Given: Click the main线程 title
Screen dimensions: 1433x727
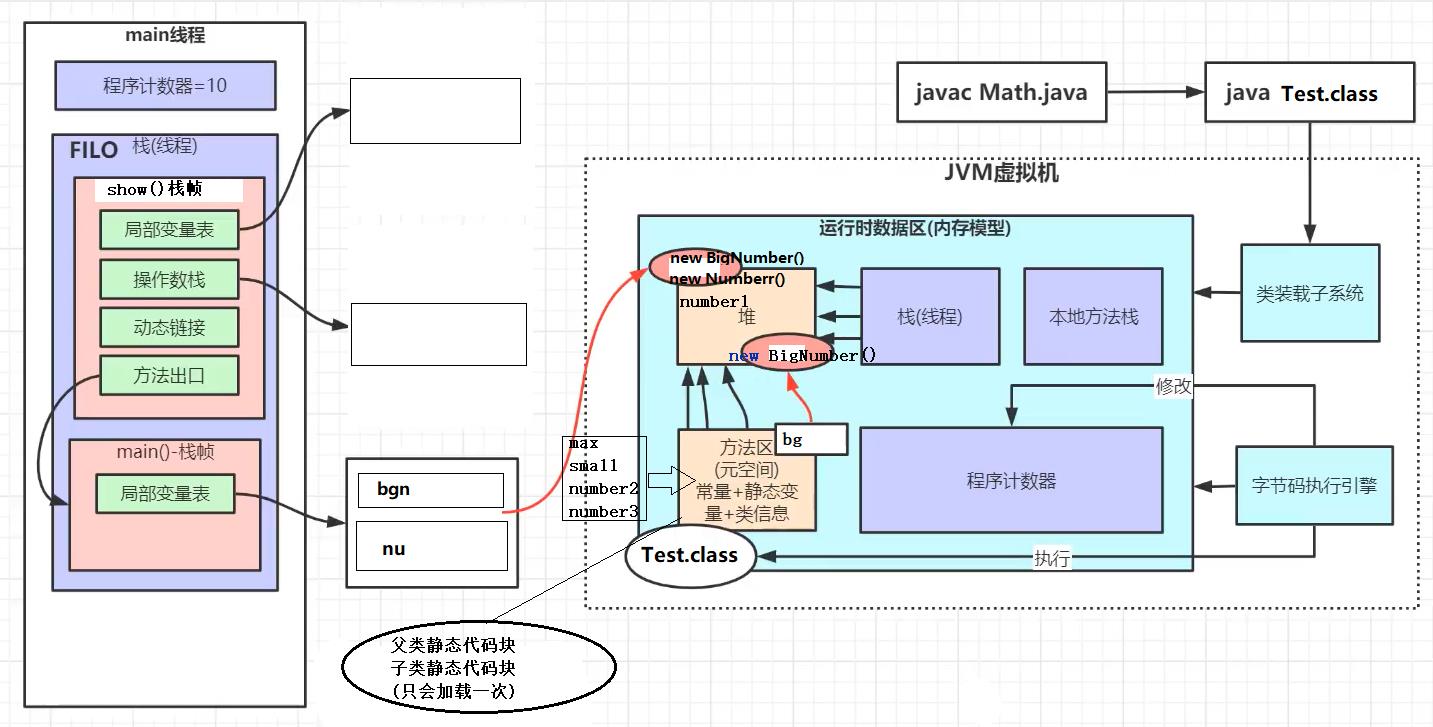Looking at the screenshot, I should (165, 35).
